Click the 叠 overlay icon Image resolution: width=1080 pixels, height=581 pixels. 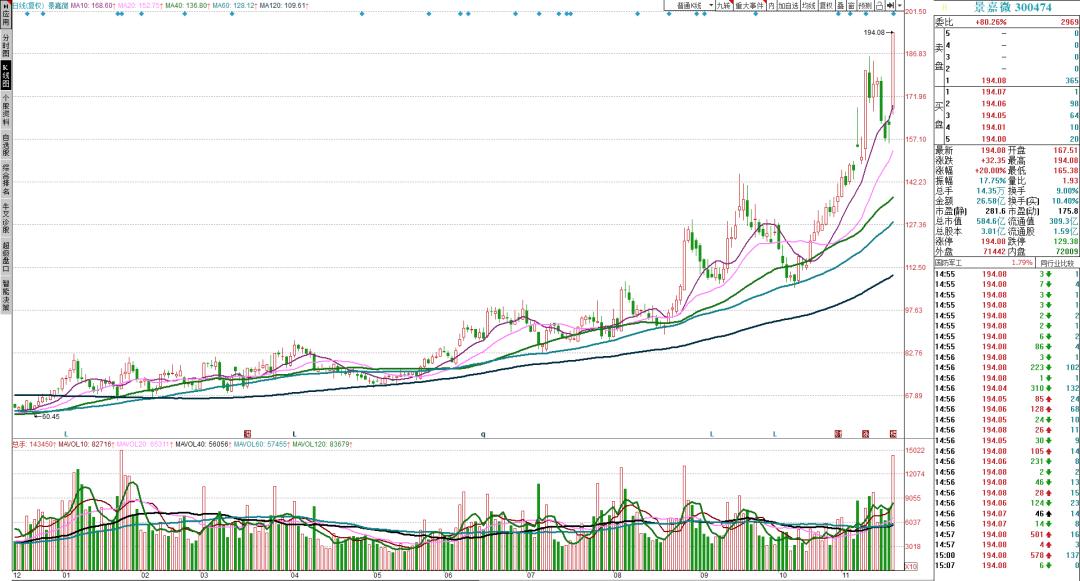click(x=841, y=5)
